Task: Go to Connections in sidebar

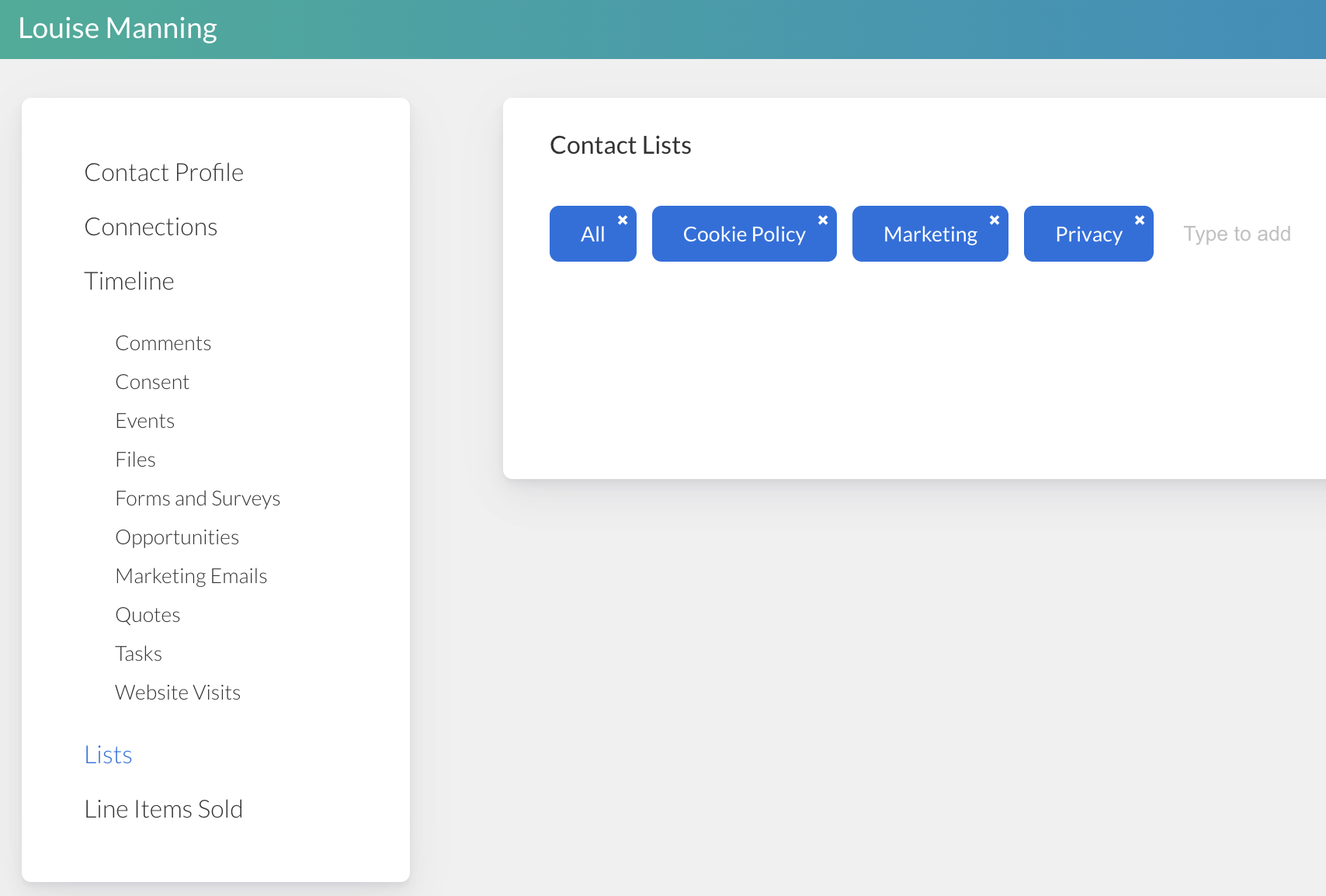Action: click(x=151, y=227)
